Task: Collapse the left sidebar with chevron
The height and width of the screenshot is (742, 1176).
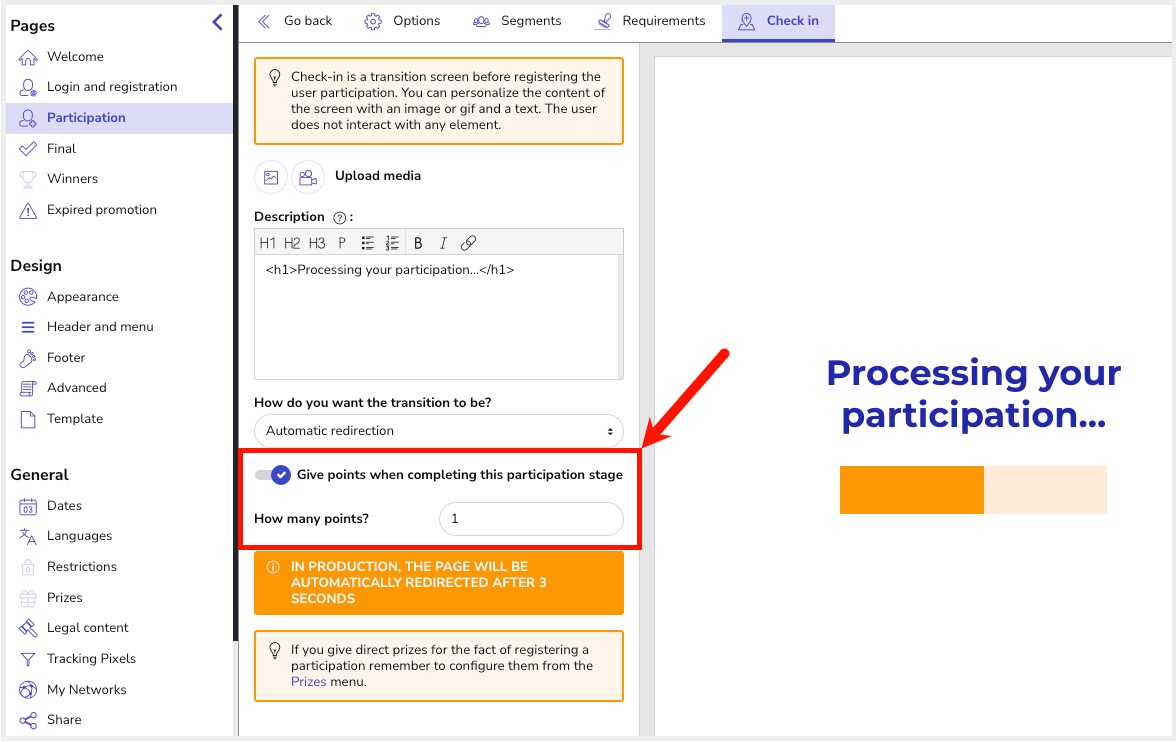Action: point(217,22)
